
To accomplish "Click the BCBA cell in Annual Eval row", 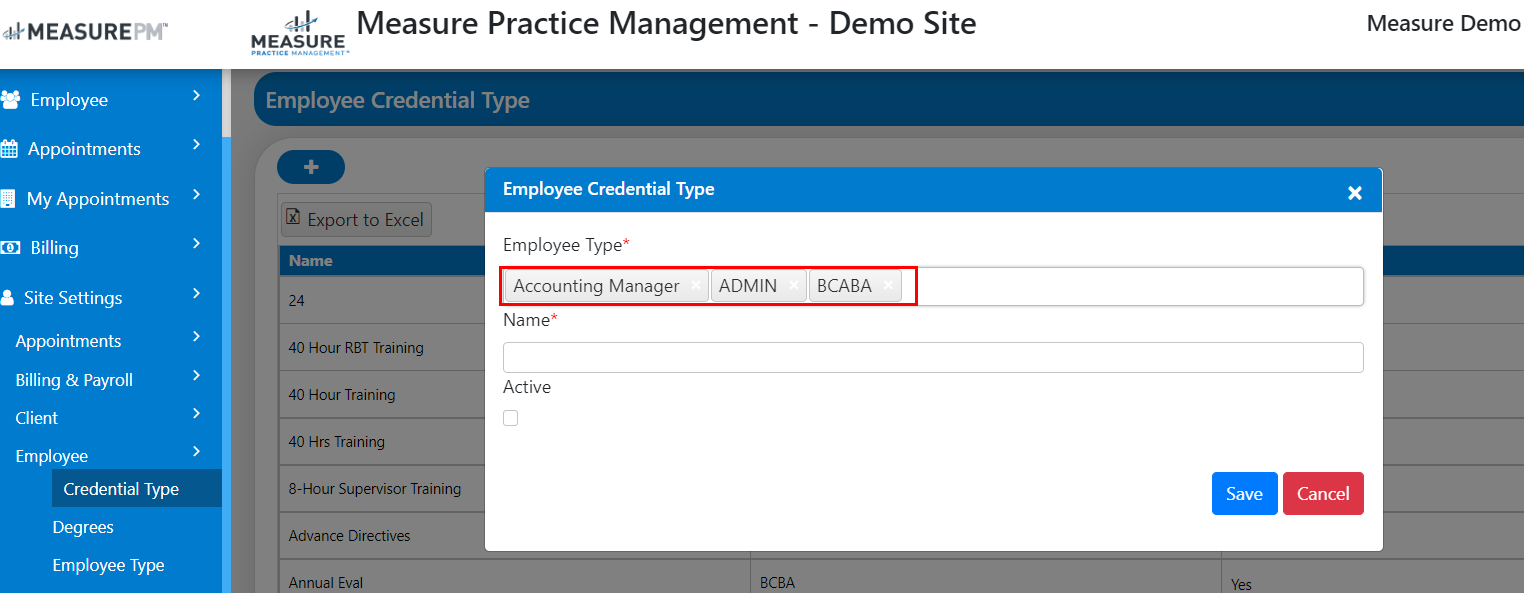I will pos(778,583).
